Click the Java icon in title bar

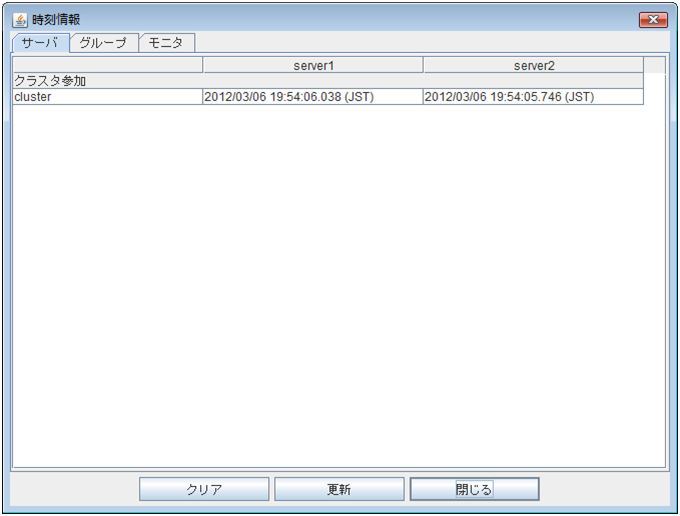click(20, 20)
